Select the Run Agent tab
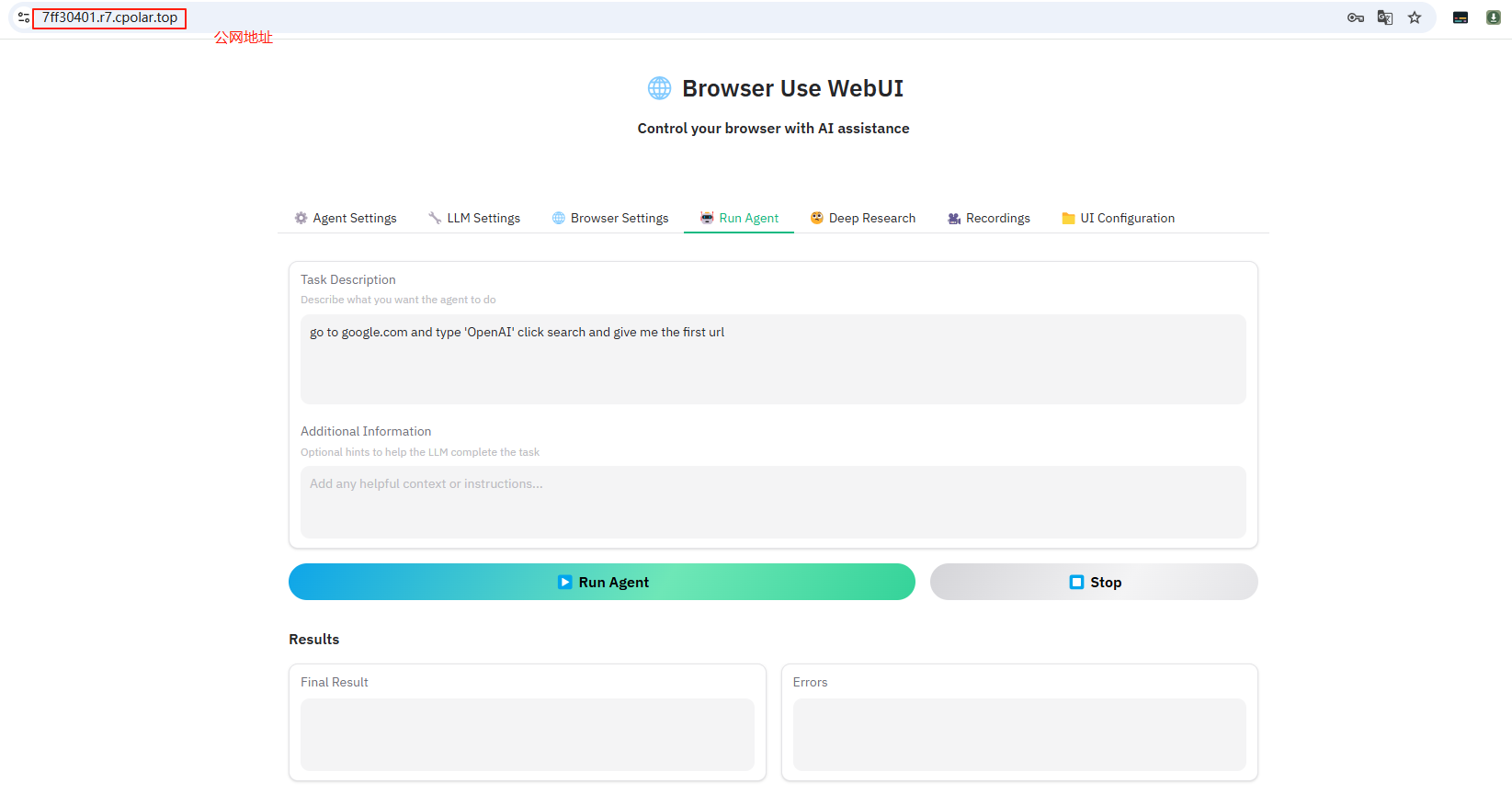Screen dimensions: 1512x794 739,218
